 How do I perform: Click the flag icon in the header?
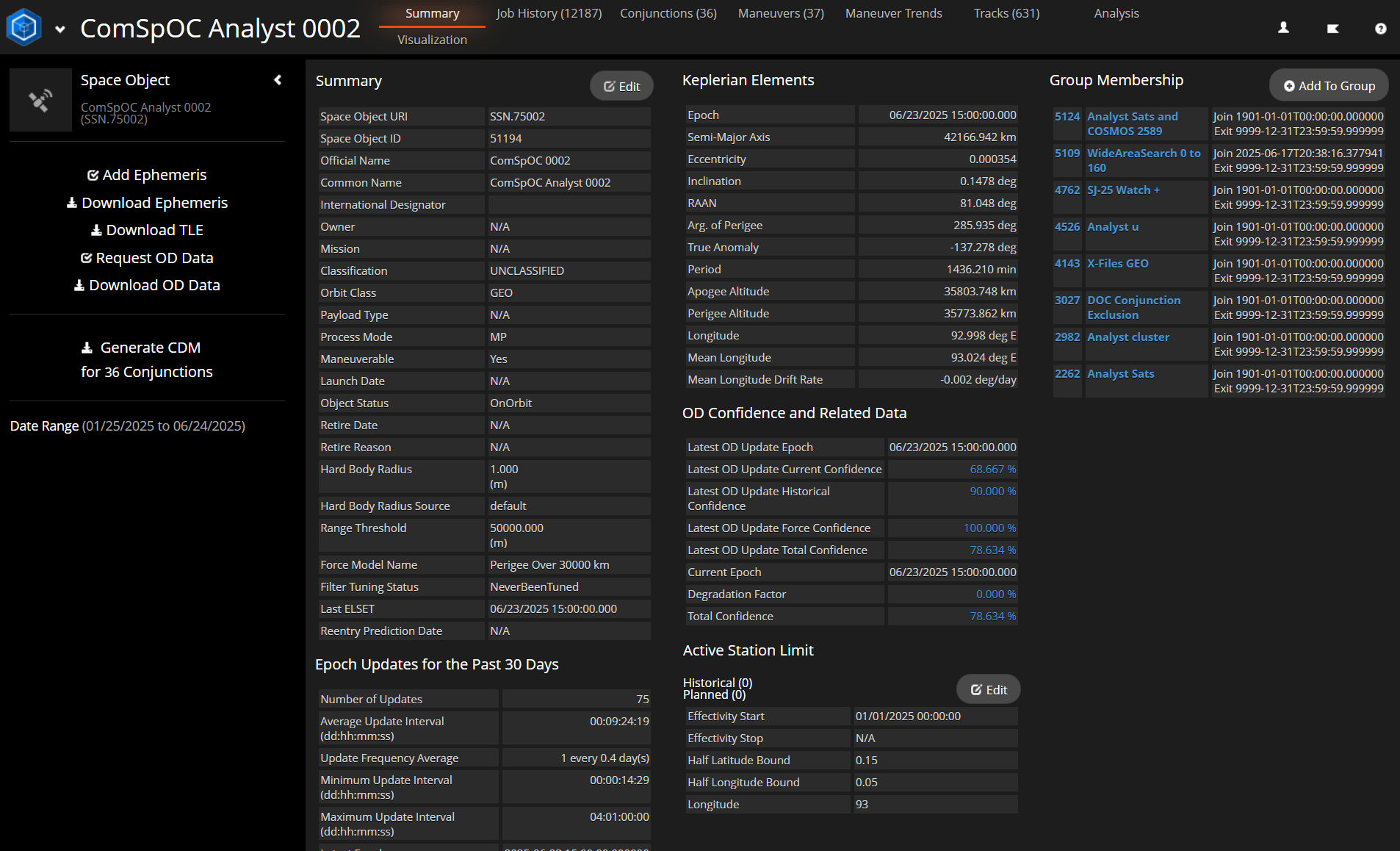click(x=1332, y=29)
